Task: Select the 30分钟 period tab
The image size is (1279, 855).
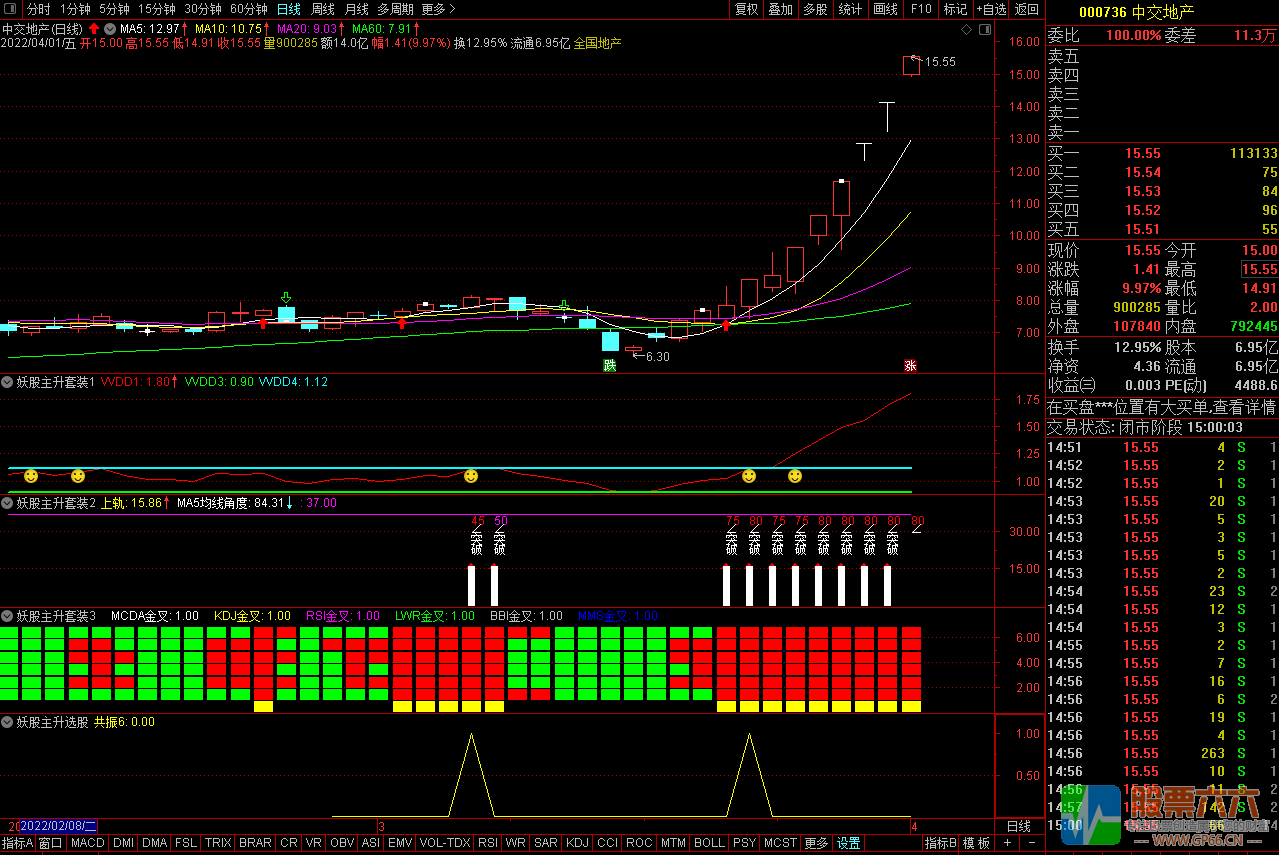Action: click(202, 9)
